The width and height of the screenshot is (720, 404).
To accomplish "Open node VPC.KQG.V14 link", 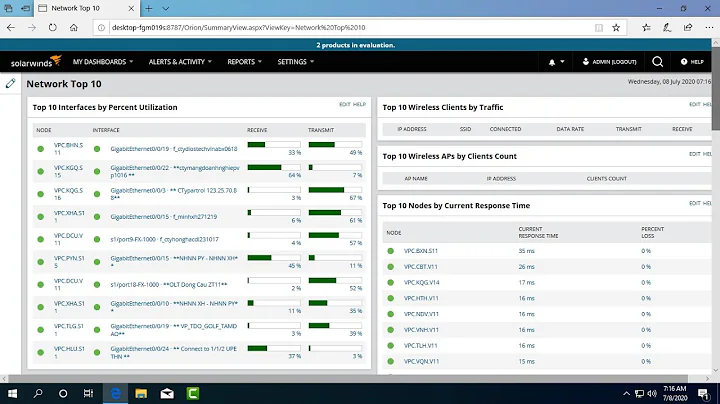I will 422,282.
